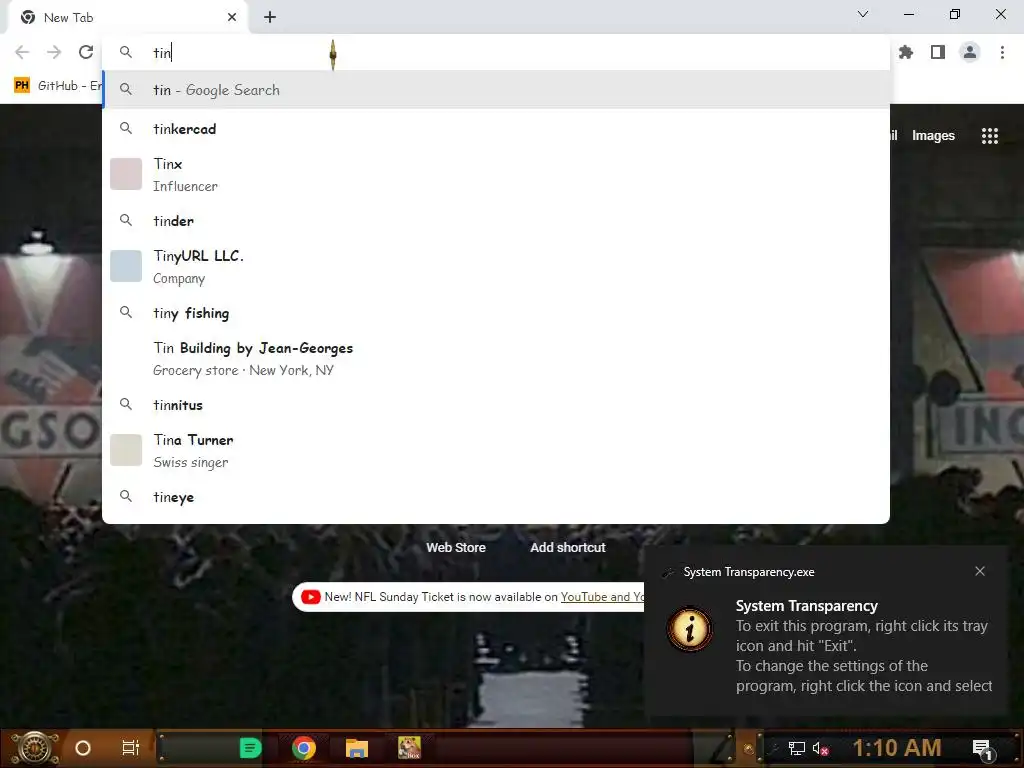The width and height of the screenshot is (1024, 768).
Task: Choose the 'tineye' suggestion
Action: [496, 497]
